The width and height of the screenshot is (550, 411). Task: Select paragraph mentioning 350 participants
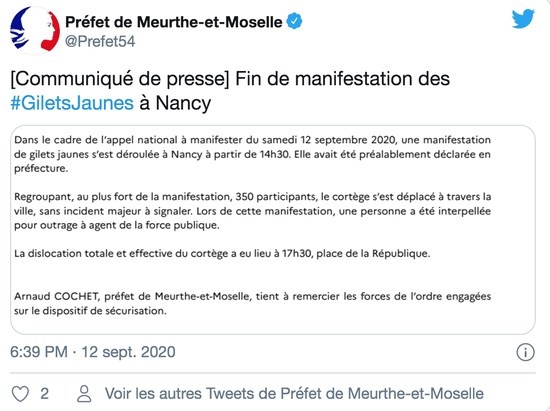[252, 211]
